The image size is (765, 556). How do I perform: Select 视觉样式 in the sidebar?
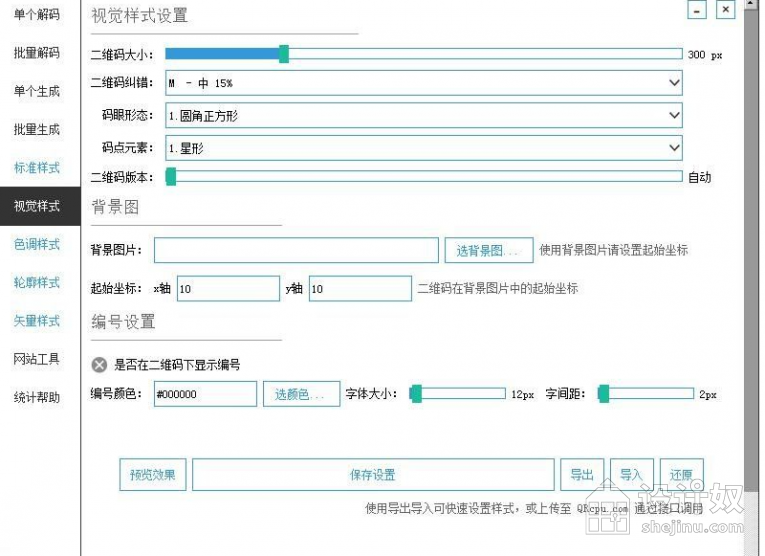[40, 206]
